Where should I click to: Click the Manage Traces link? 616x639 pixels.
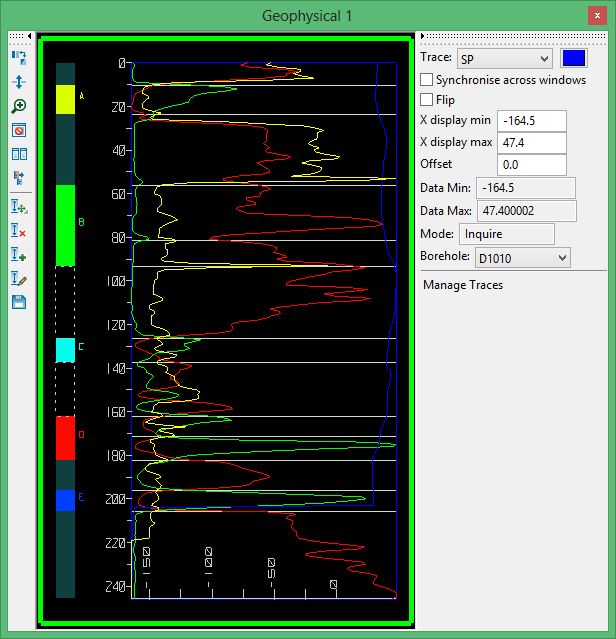click(462, 285)
